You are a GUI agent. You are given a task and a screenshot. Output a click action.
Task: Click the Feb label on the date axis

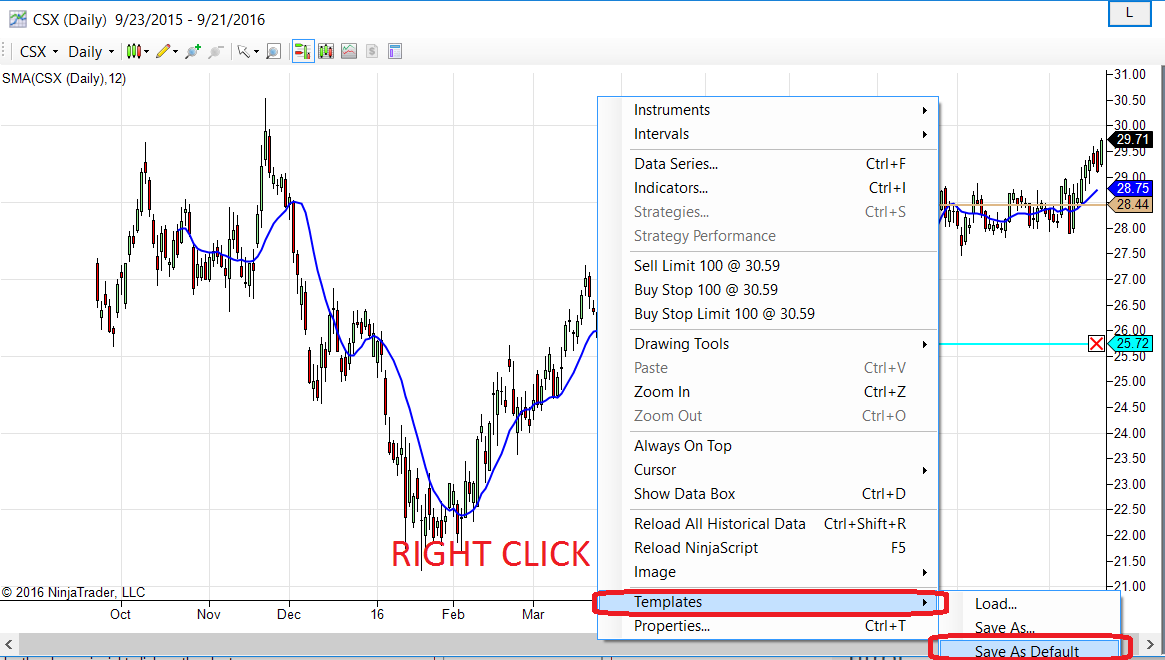[452, 614]
